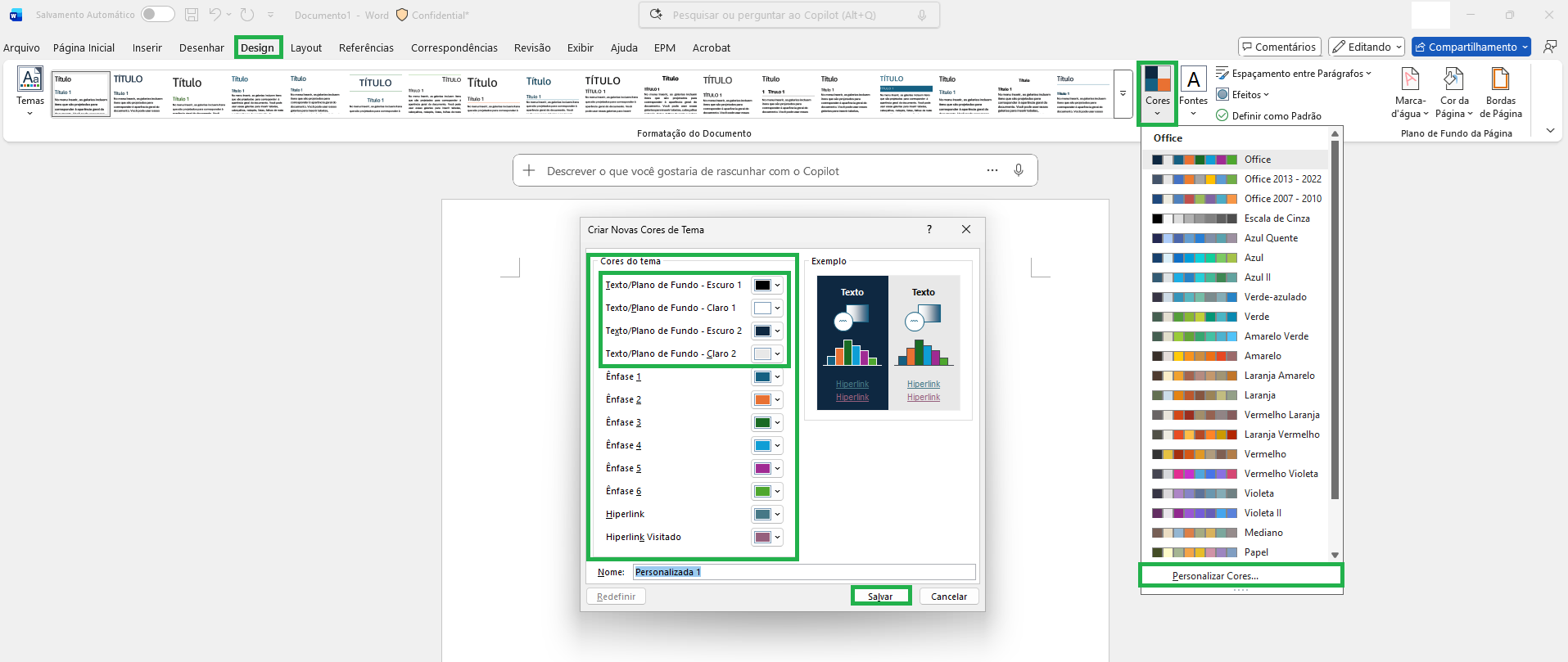Open the Temas themes gallery

click(x=30, y=91)
